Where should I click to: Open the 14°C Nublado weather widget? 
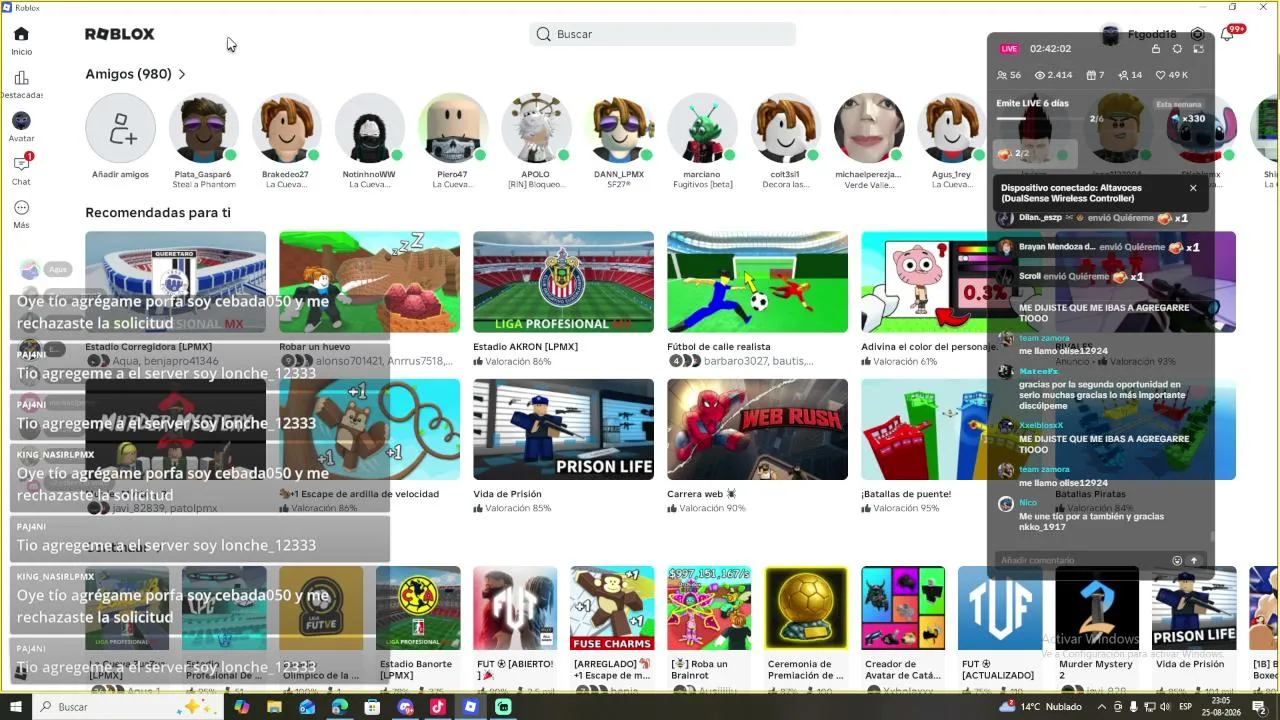[1040, 707]
